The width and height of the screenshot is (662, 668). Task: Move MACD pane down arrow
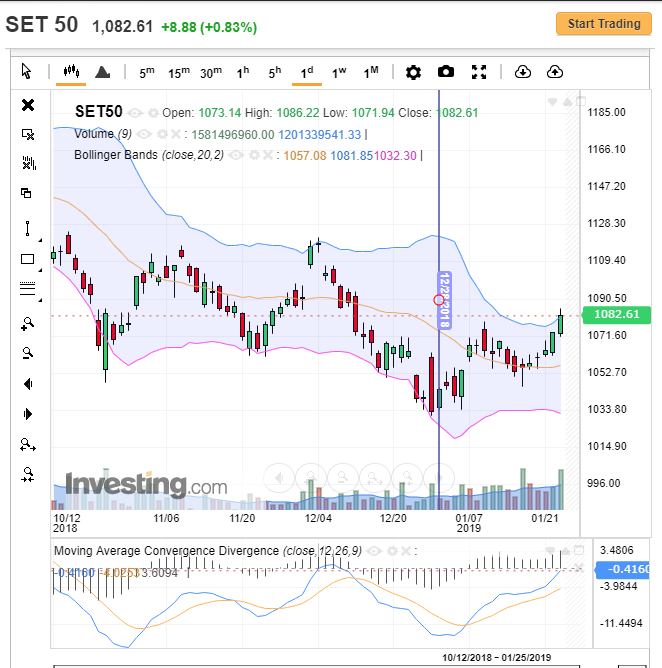(x=550, y=550)
